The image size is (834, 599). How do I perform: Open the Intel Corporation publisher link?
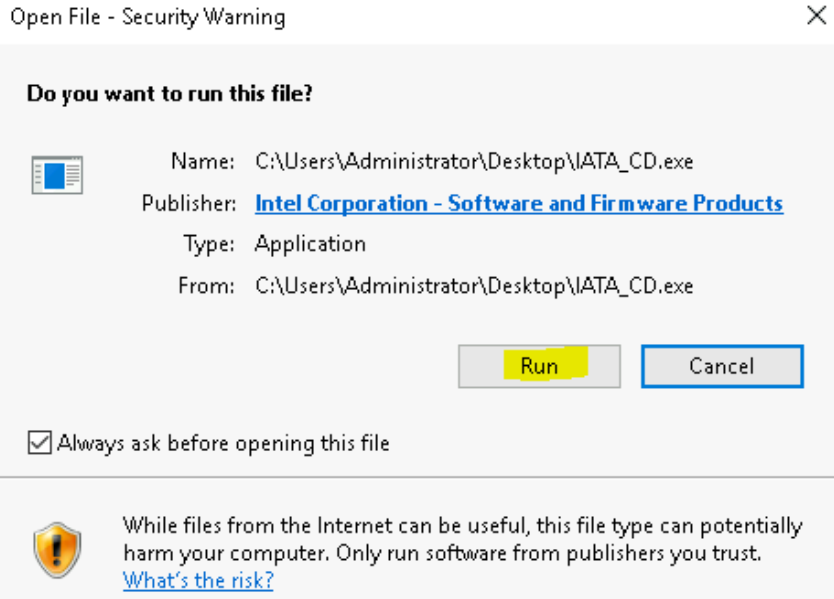(519, 203)
